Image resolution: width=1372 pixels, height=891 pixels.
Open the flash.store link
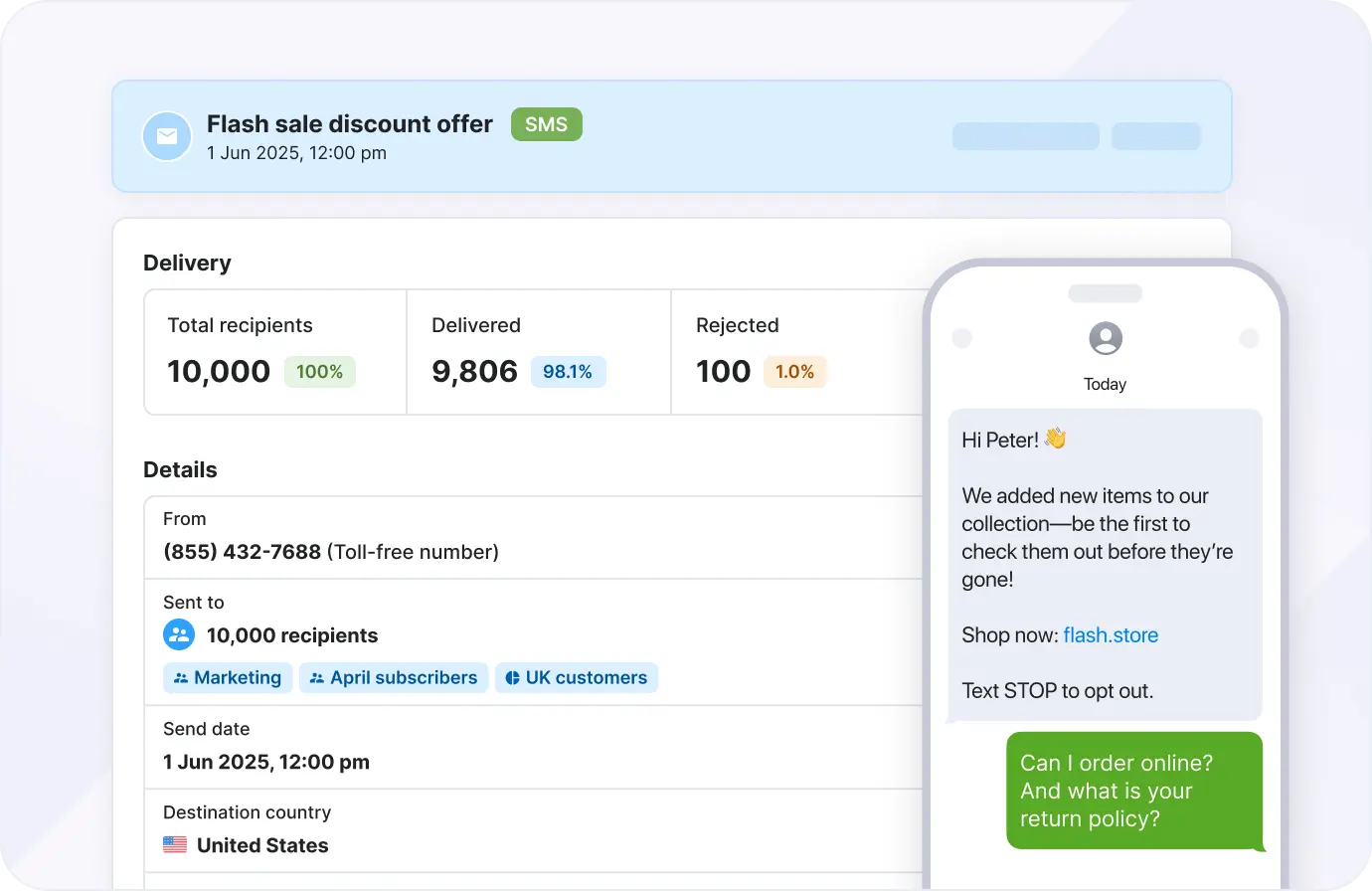tap(1111, 635)
